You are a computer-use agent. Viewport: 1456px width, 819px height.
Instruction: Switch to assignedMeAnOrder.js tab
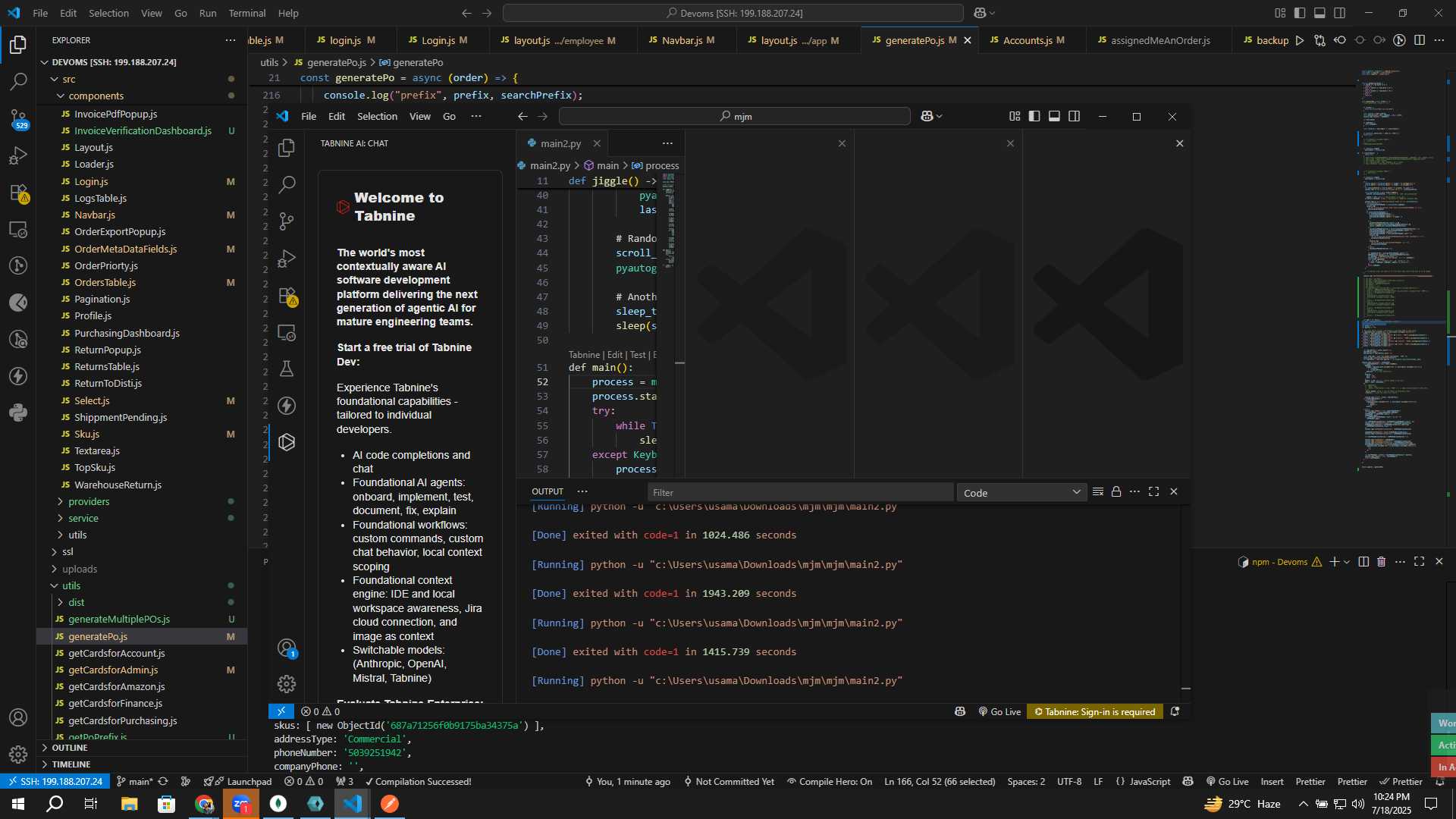(x=1159, y=40)
